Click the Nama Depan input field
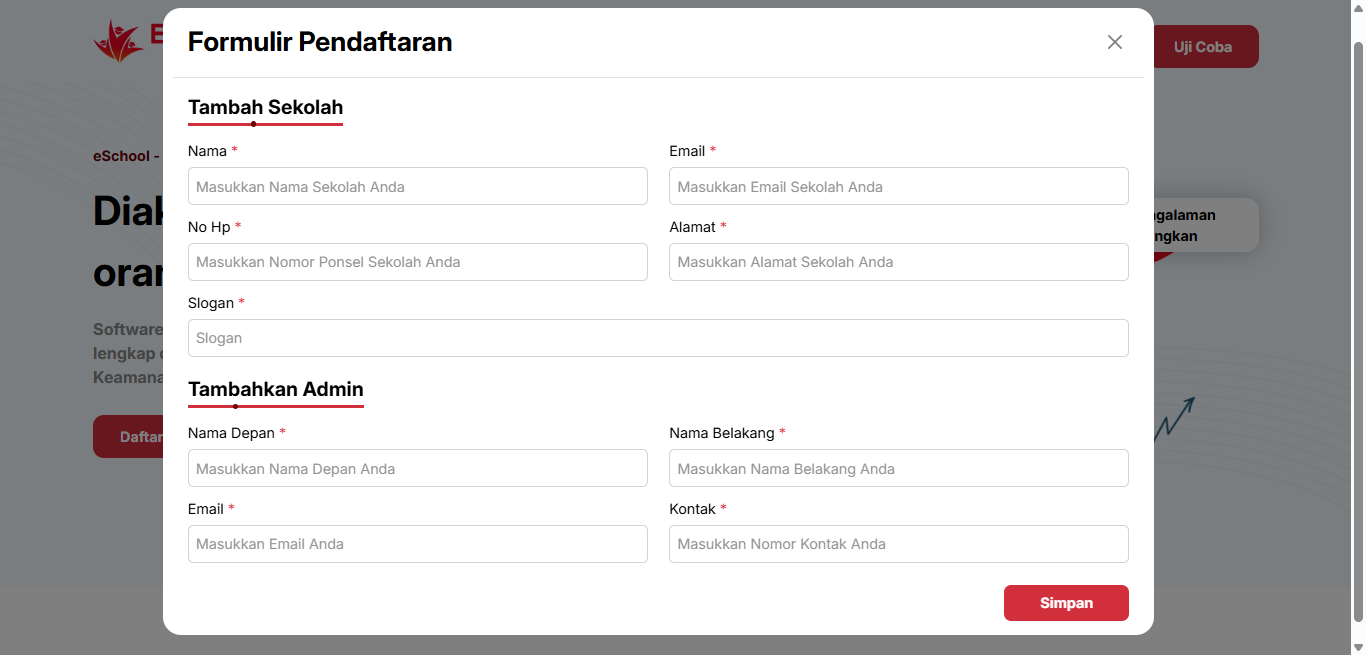 pyautogui.click(x=417, y=469)
